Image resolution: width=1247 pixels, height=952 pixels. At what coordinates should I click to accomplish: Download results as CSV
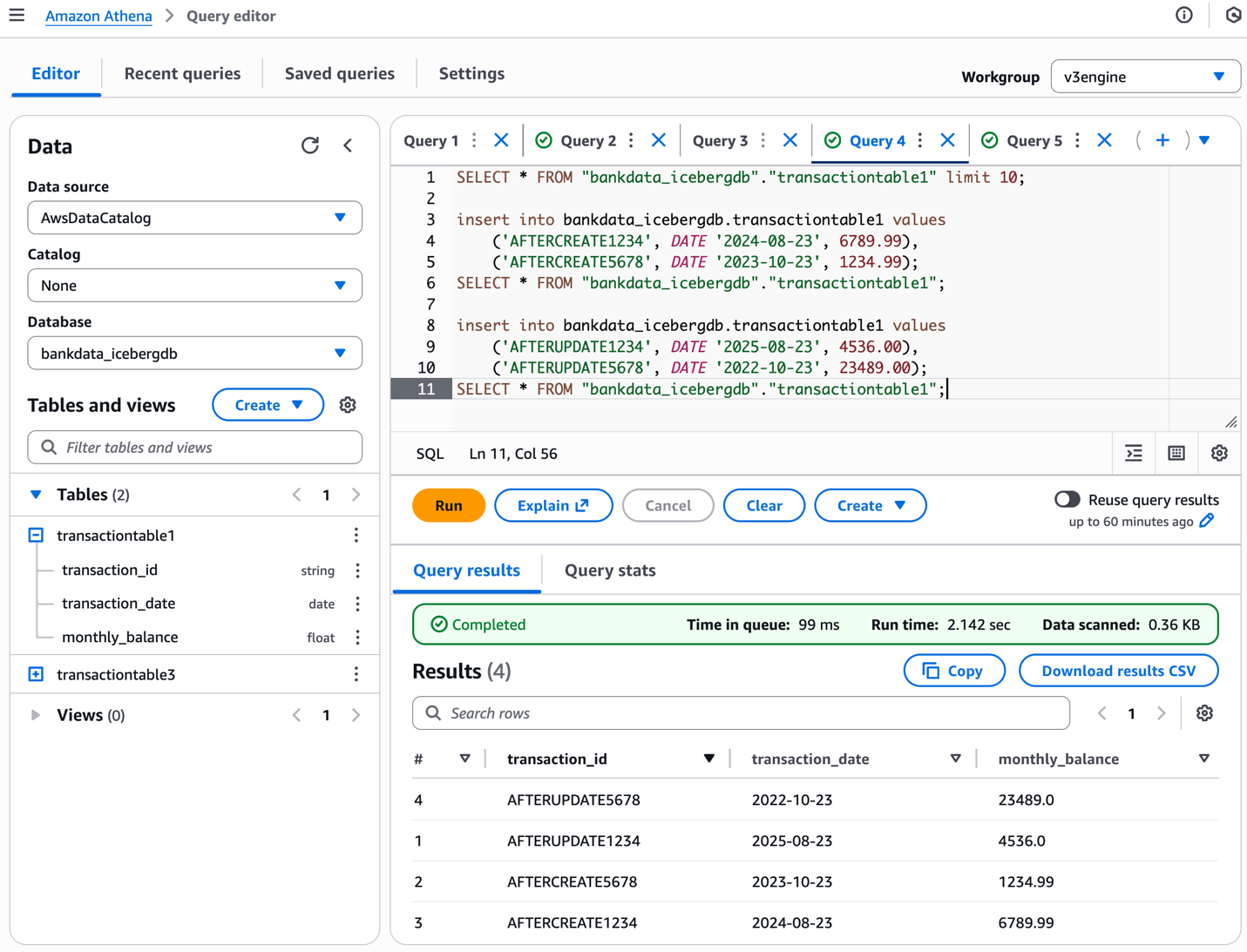[1118, 670]
